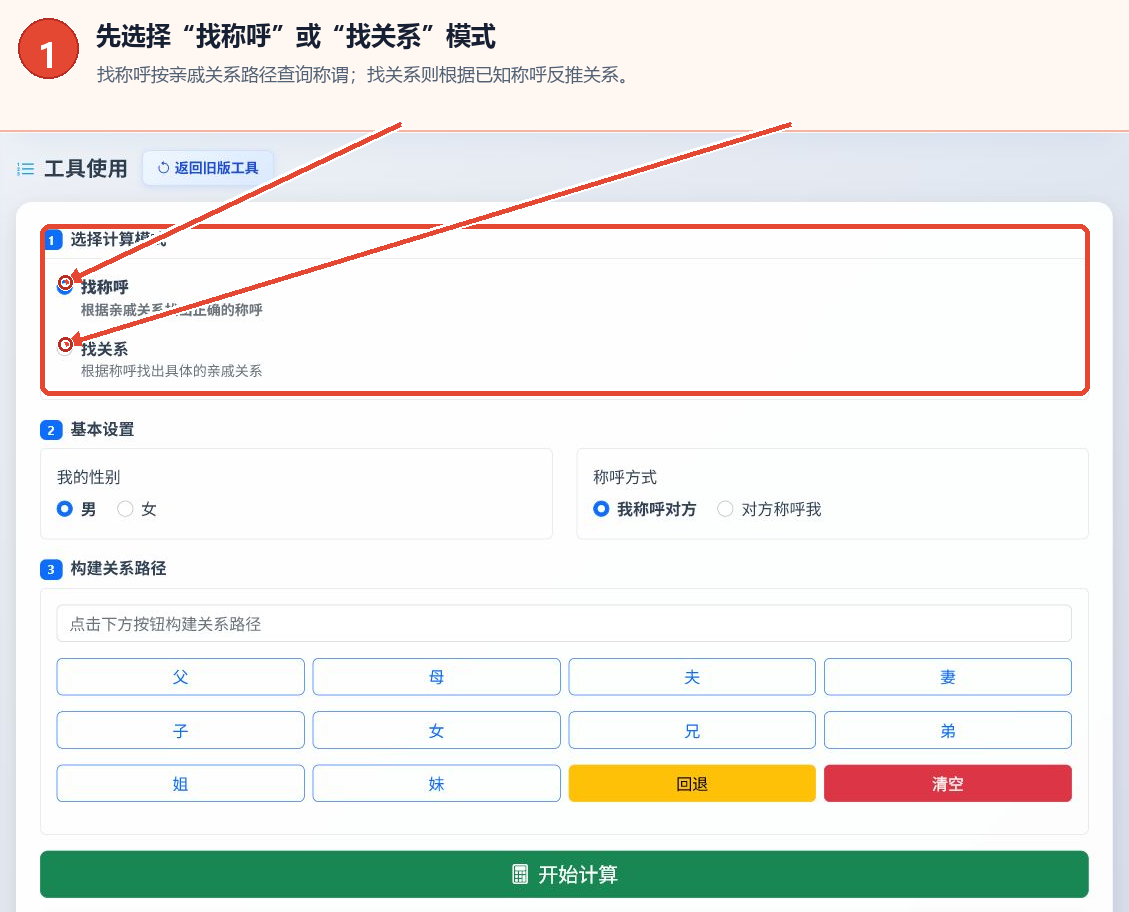Screen dimensions: 1129x912
Task: Choose 女 as my gender
Action: 125,509
